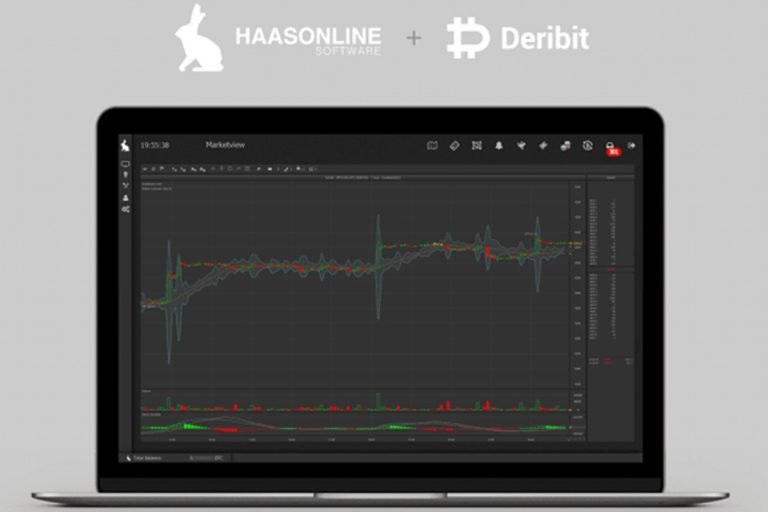Click the order book panel on right
The width and height of the screenshot is (768, 512).
tap(611, 309)
